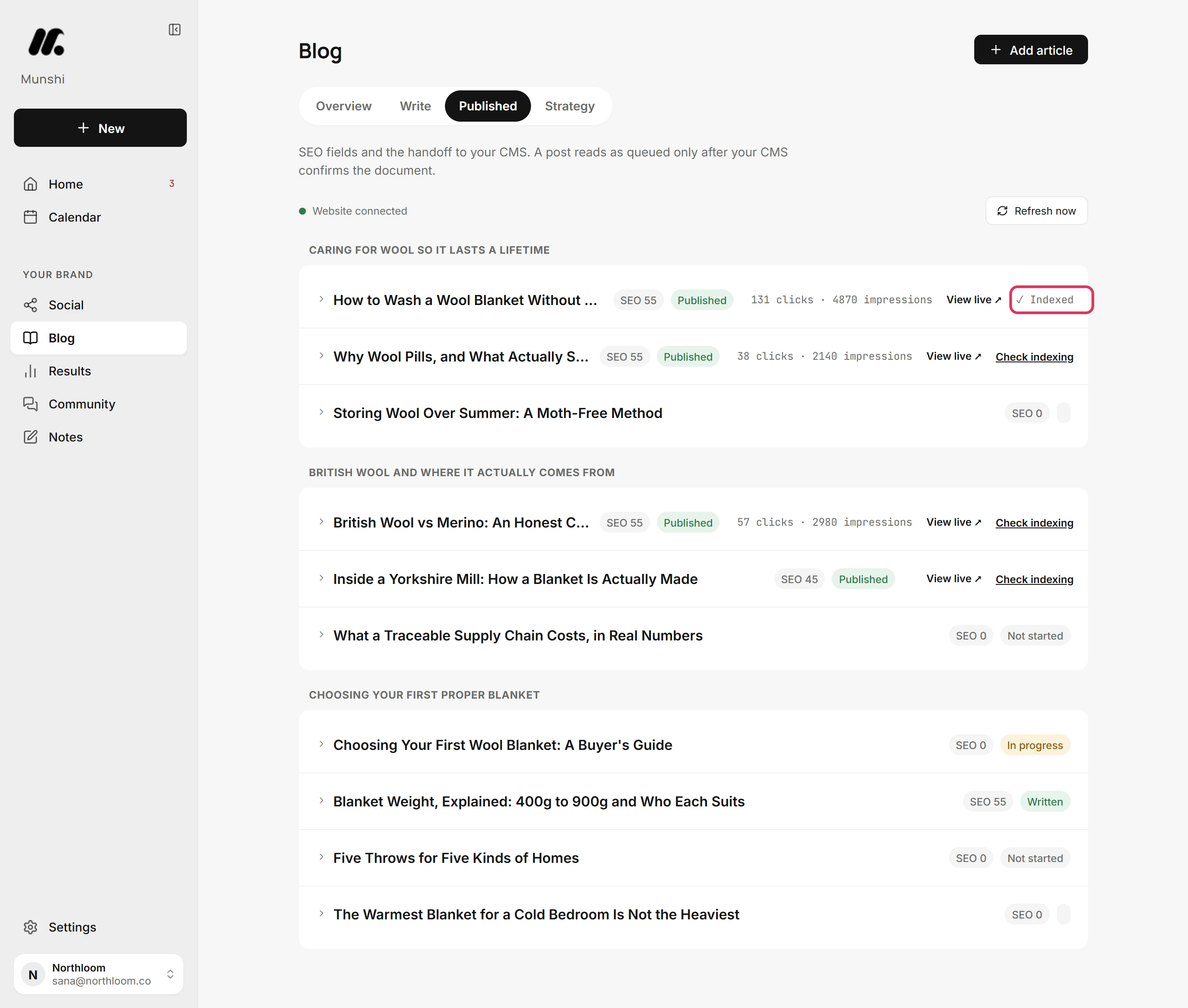Click the Blog book icon
The image size is (1188, 1008).
(30, 338)
